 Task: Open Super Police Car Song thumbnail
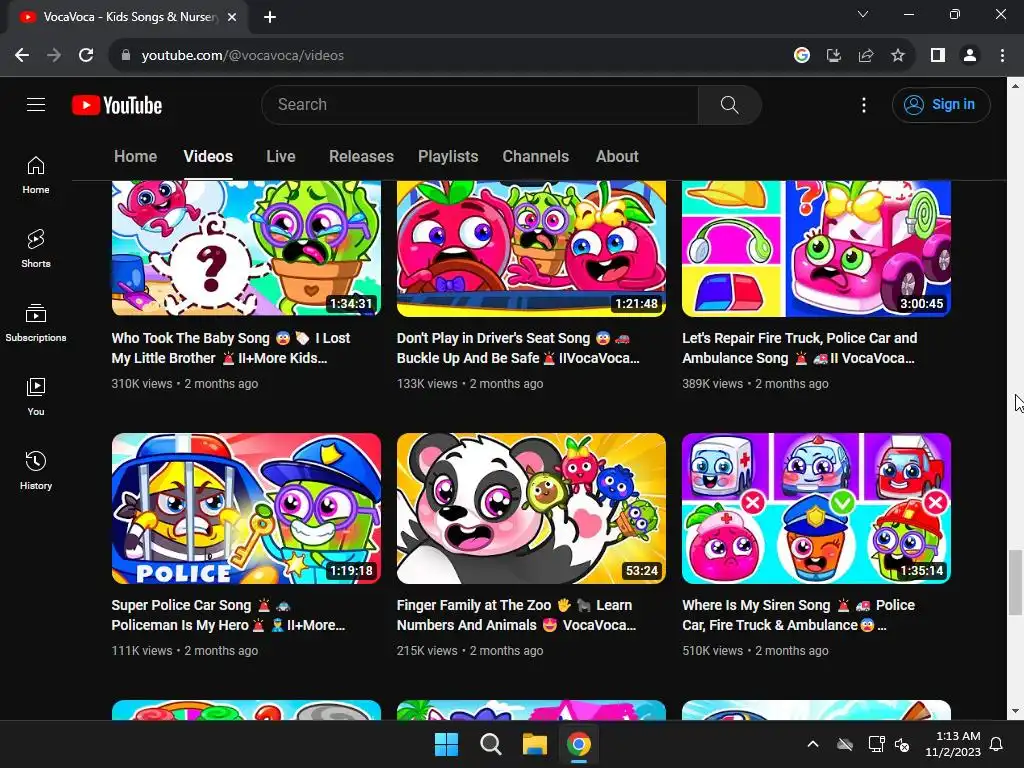[x=246, y=508]
